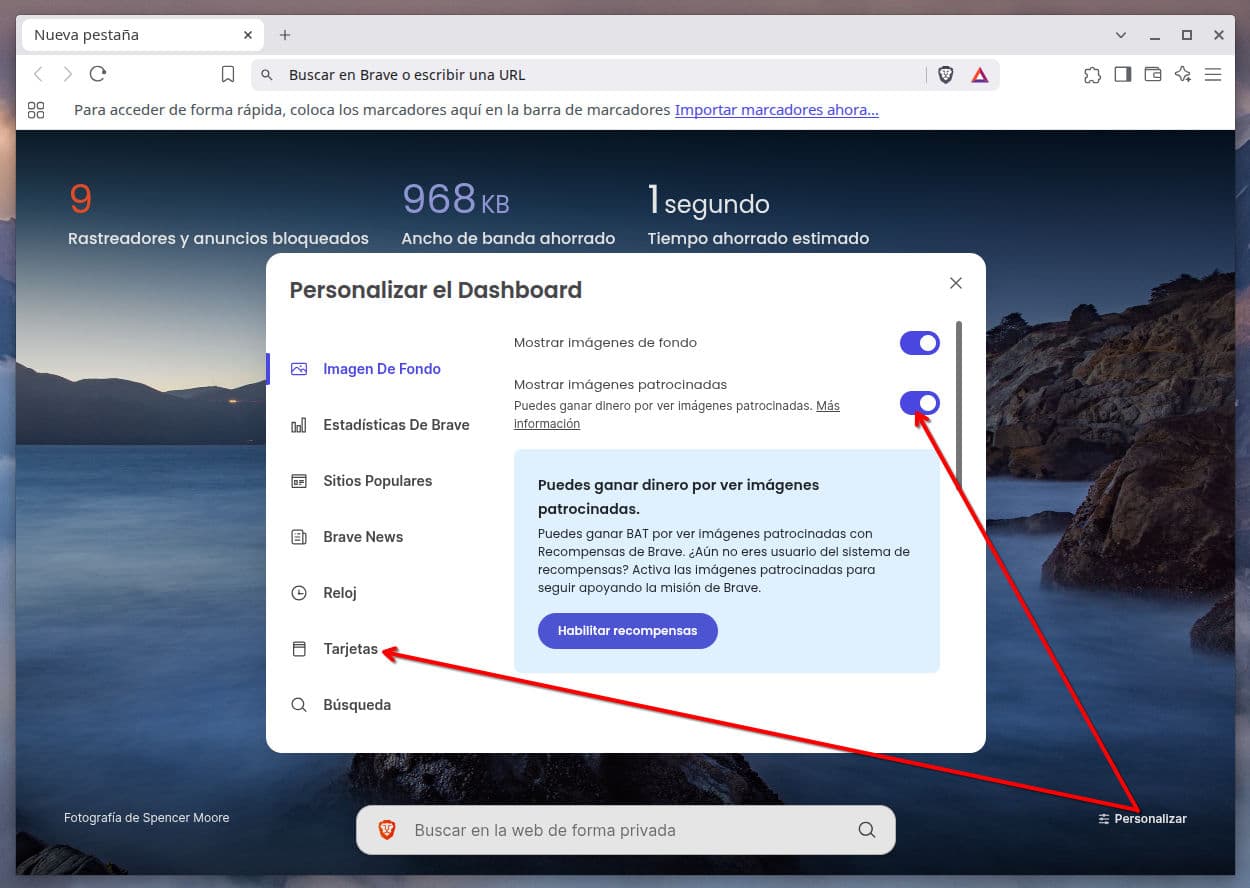The image size is (1250, 888).
Task: Click the Brave Shields lion icon
Action: tap(945, 75)
